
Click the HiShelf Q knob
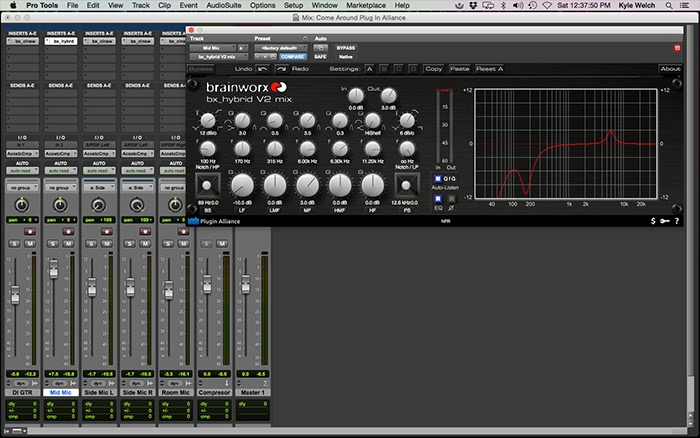[372, 121]
